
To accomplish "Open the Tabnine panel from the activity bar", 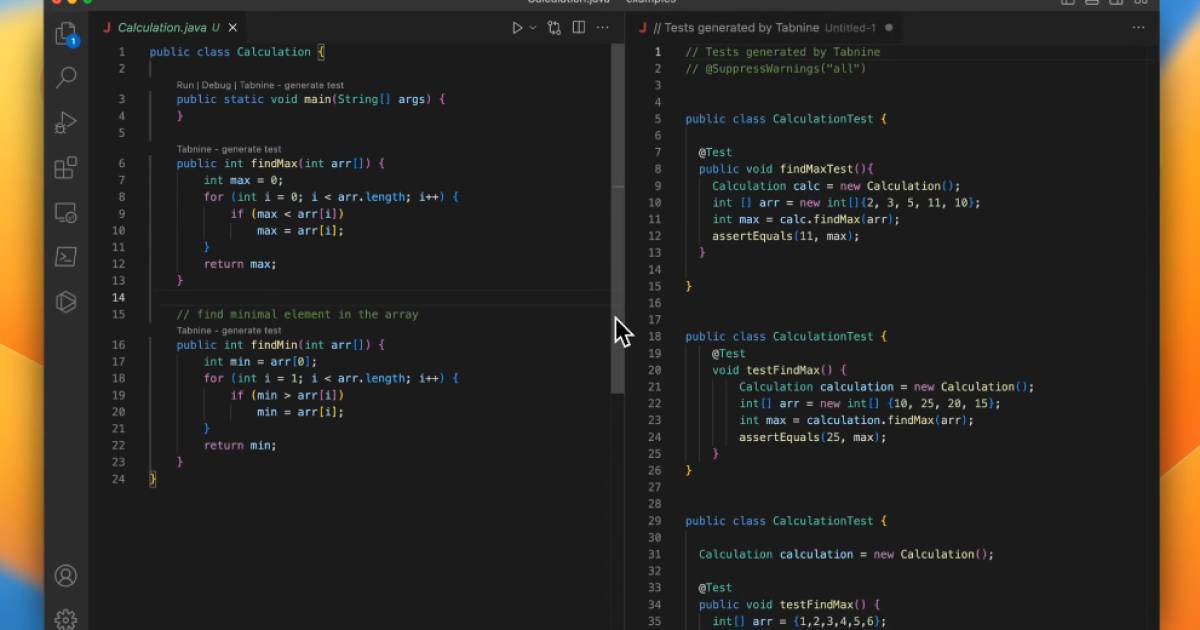I will (x=65, y=302).
